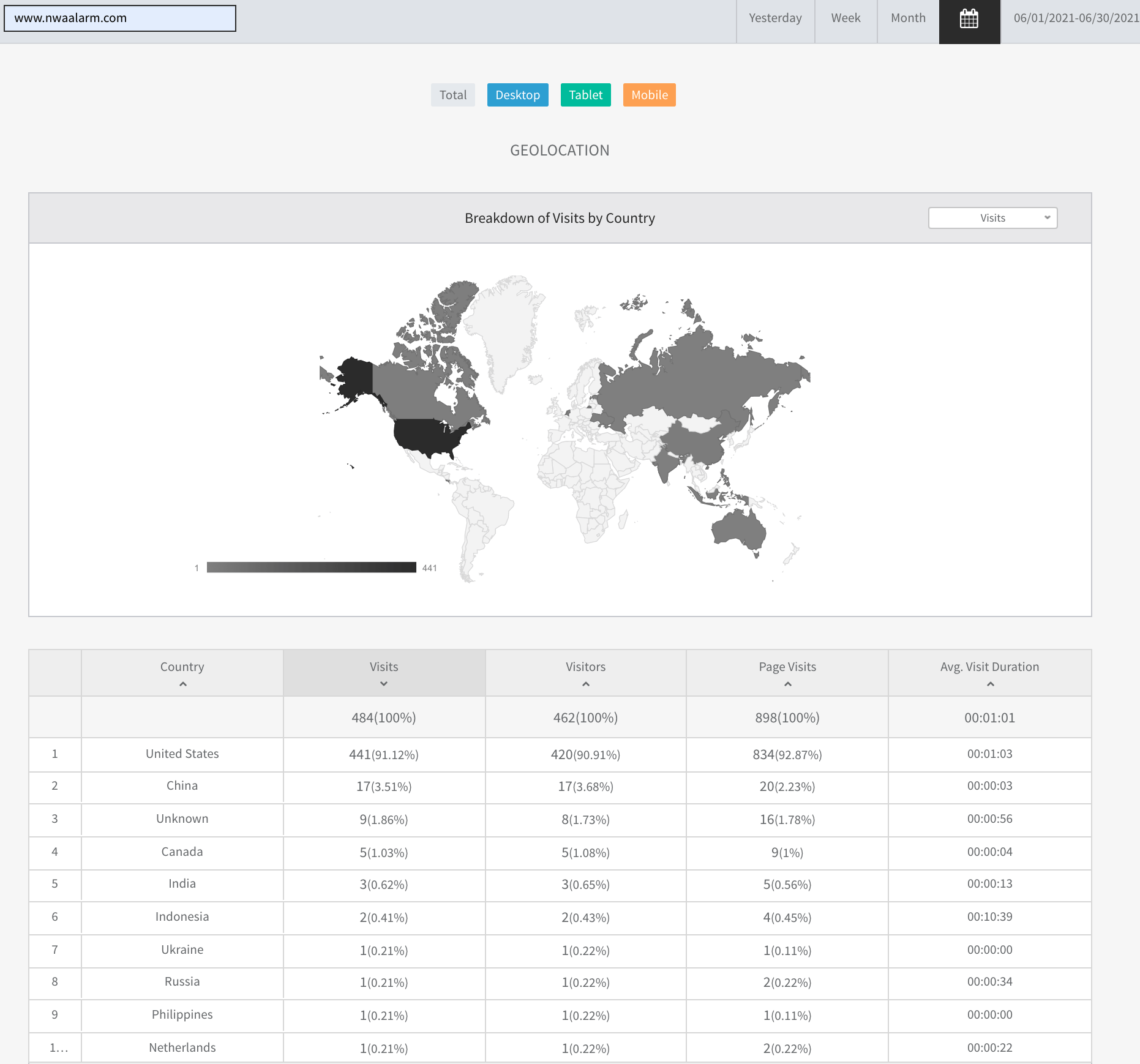Switch to Week time range
1140x1064 pixels.
pos(846,18)
